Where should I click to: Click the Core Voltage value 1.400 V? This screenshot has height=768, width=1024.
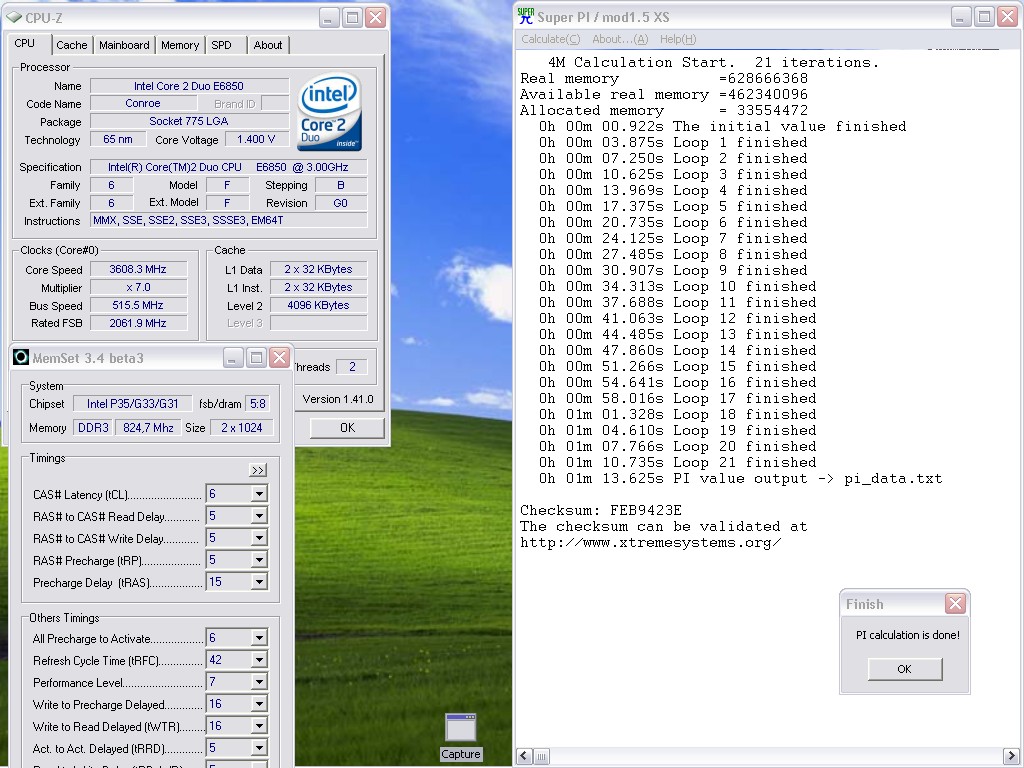(x=257, y=139)
